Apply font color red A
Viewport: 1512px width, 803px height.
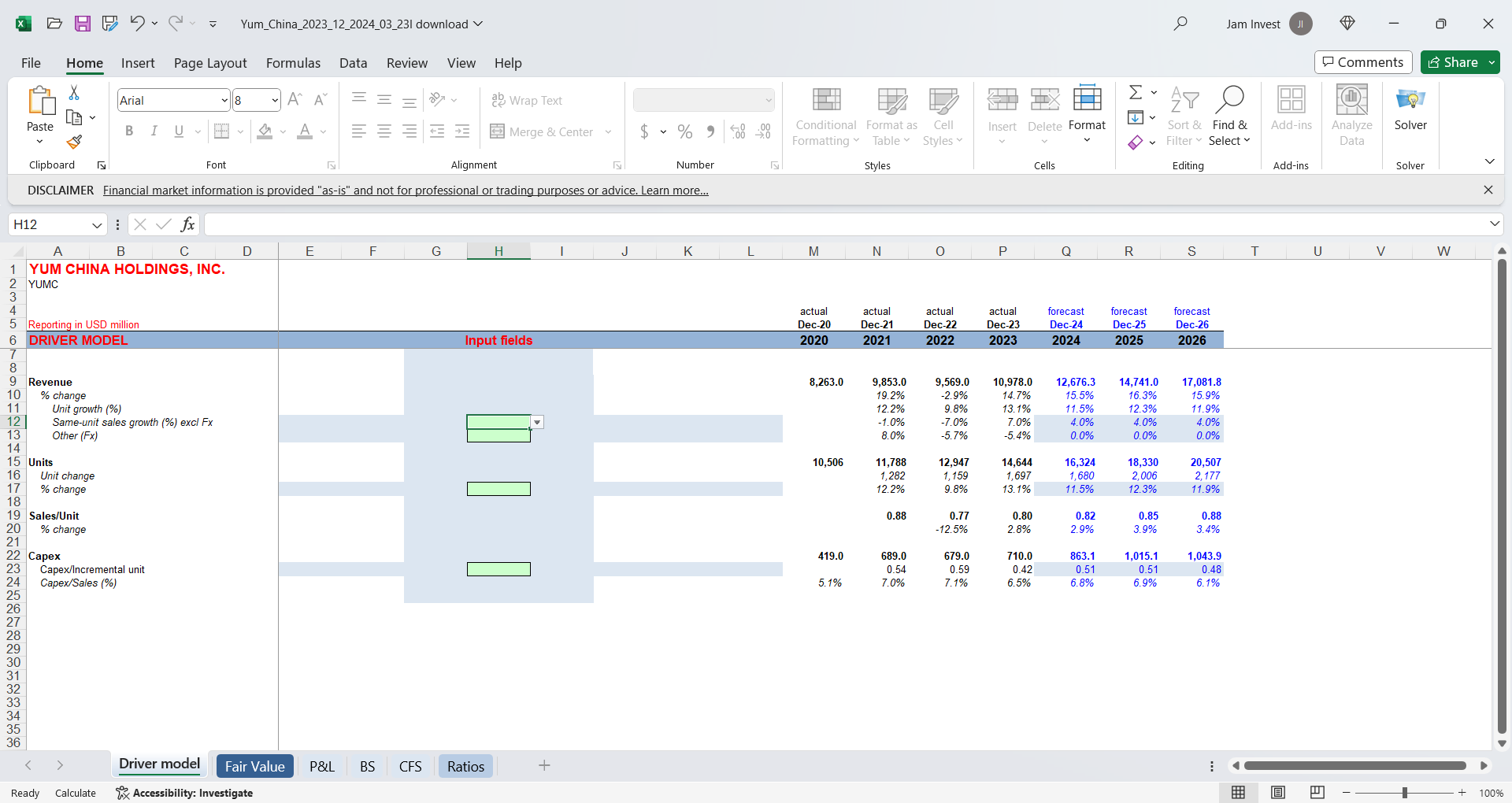[x=305, y=131]
